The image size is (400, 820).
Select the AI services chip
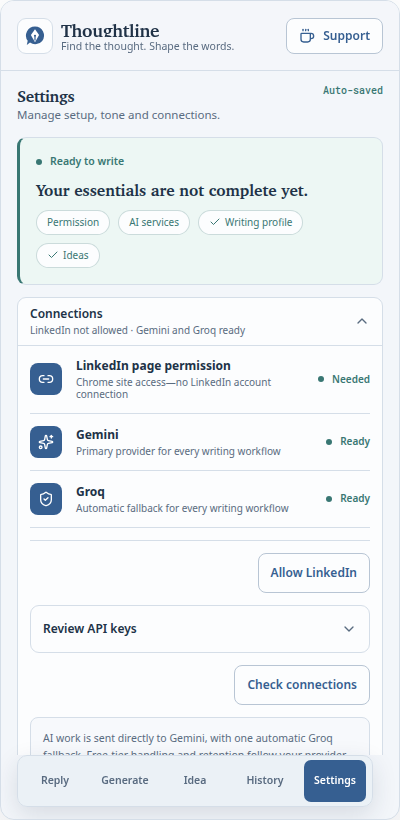coord(154,223)
